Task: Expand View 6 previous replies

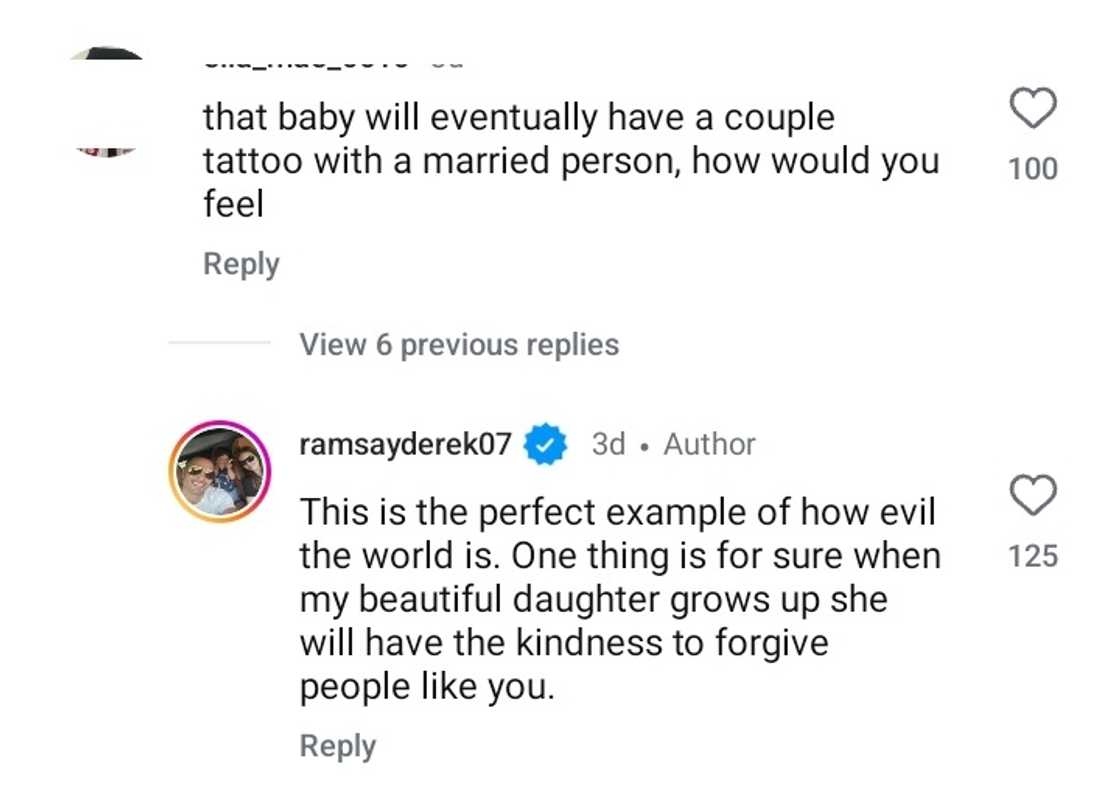Action: [x=459, y=345]
